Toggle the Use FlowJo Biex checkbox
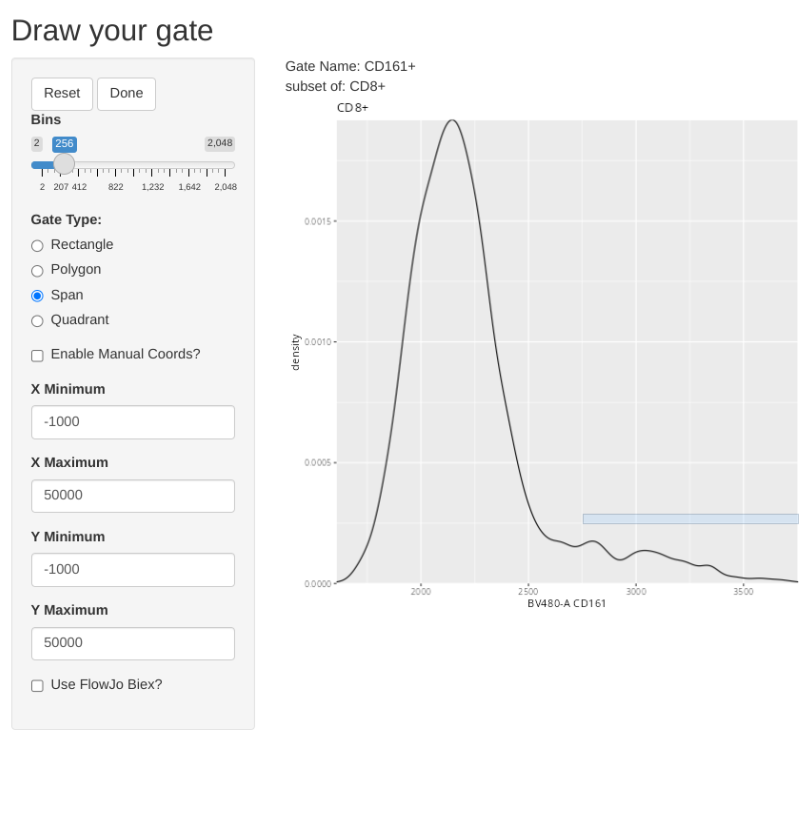 (38, 686)
